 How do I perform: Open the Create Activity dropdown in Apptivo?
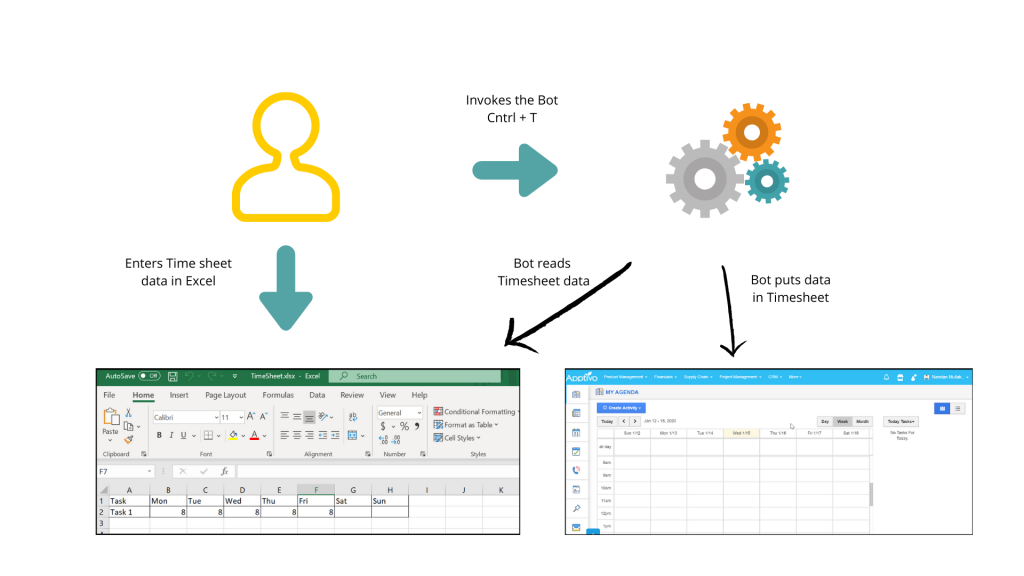tap(621, 408)
